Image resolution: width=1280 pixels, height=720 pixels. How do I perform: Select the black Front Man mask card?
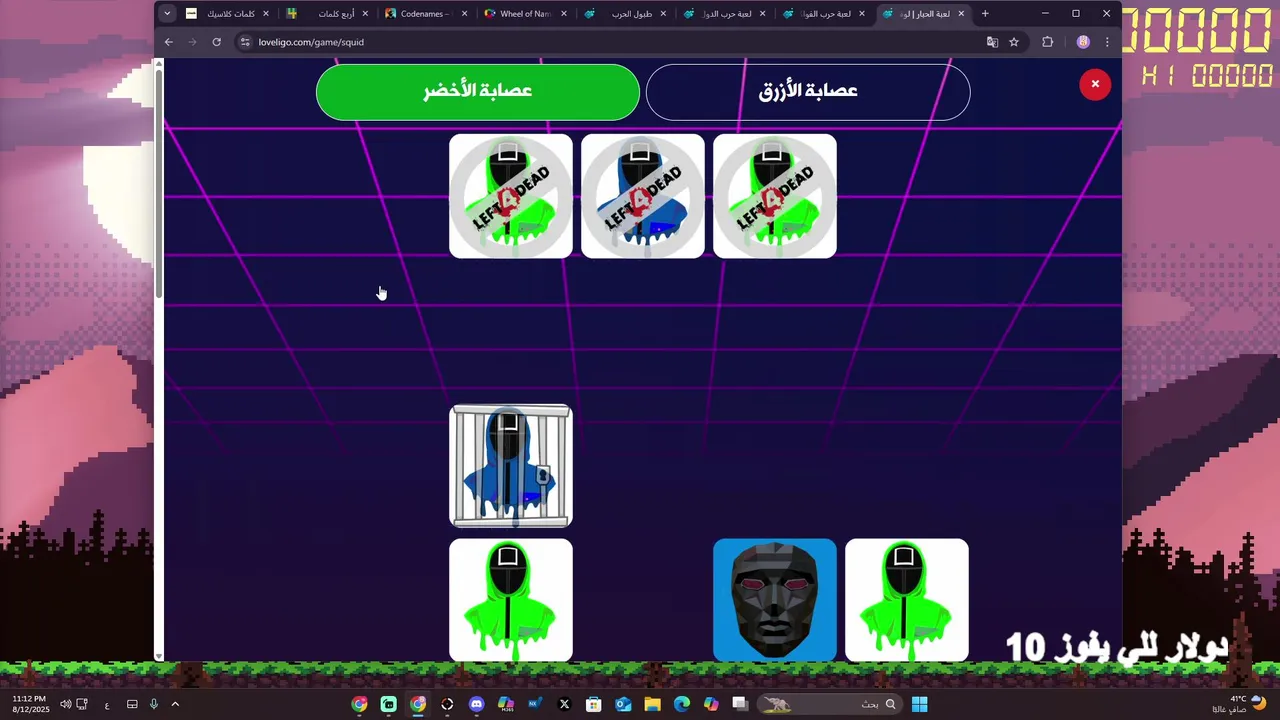tap(775, 600)
